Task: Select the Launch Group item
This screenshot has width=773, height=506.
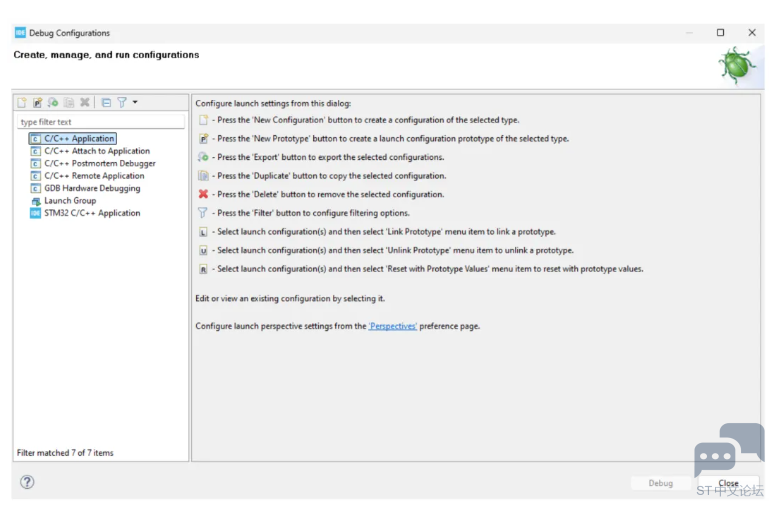Action: [x=70, y=200]
